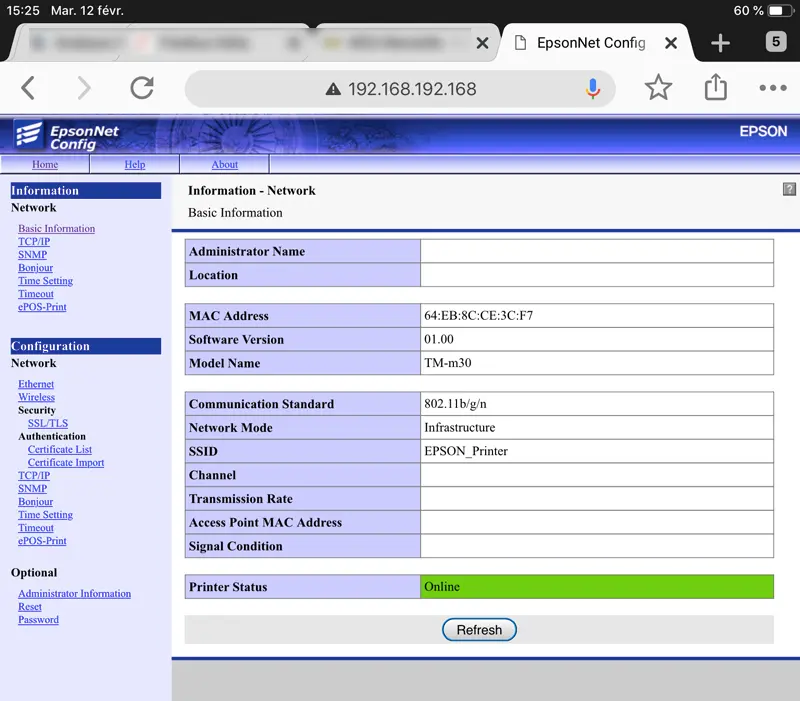Open the Help menu link

coord(135,164)
